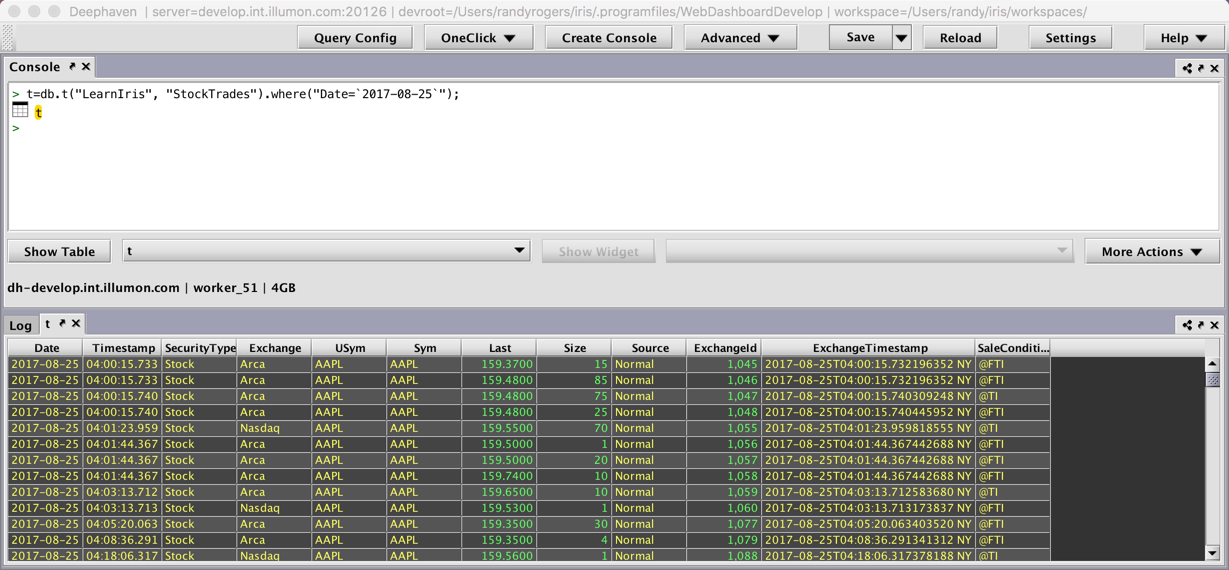The height and width of the screenshot is (570, 1229).
Task: Click the SecurityType column header
Action: point(199,348)
